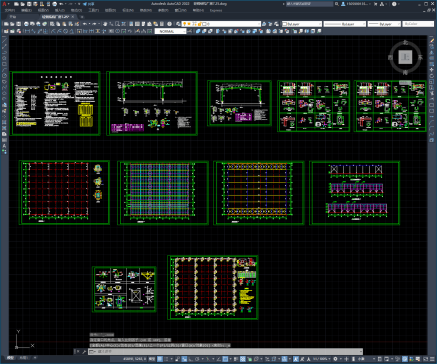
Task: Open Dimension Style icon beside NORMAL dropdown
Action: click(x=190, y=31)
